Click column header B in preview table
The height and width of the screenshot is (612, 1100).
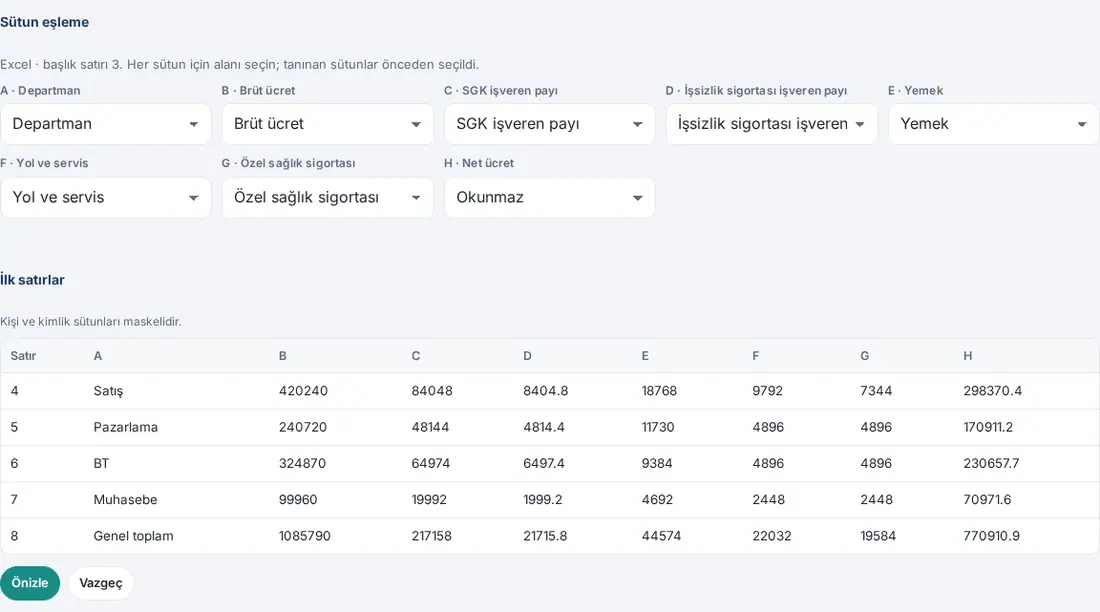283,356
